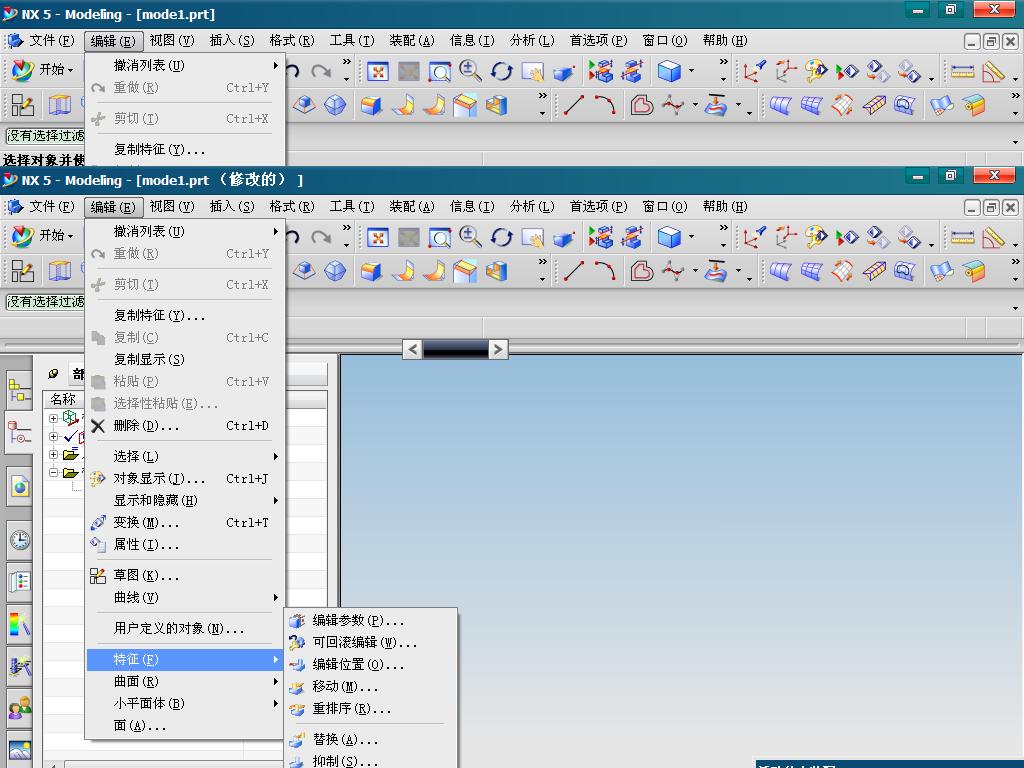Image resolution: width=1024 pixels, height=768 pixels.
Task: Select 属性(I)... in Edit menu
Action: [x=185, y=545]
